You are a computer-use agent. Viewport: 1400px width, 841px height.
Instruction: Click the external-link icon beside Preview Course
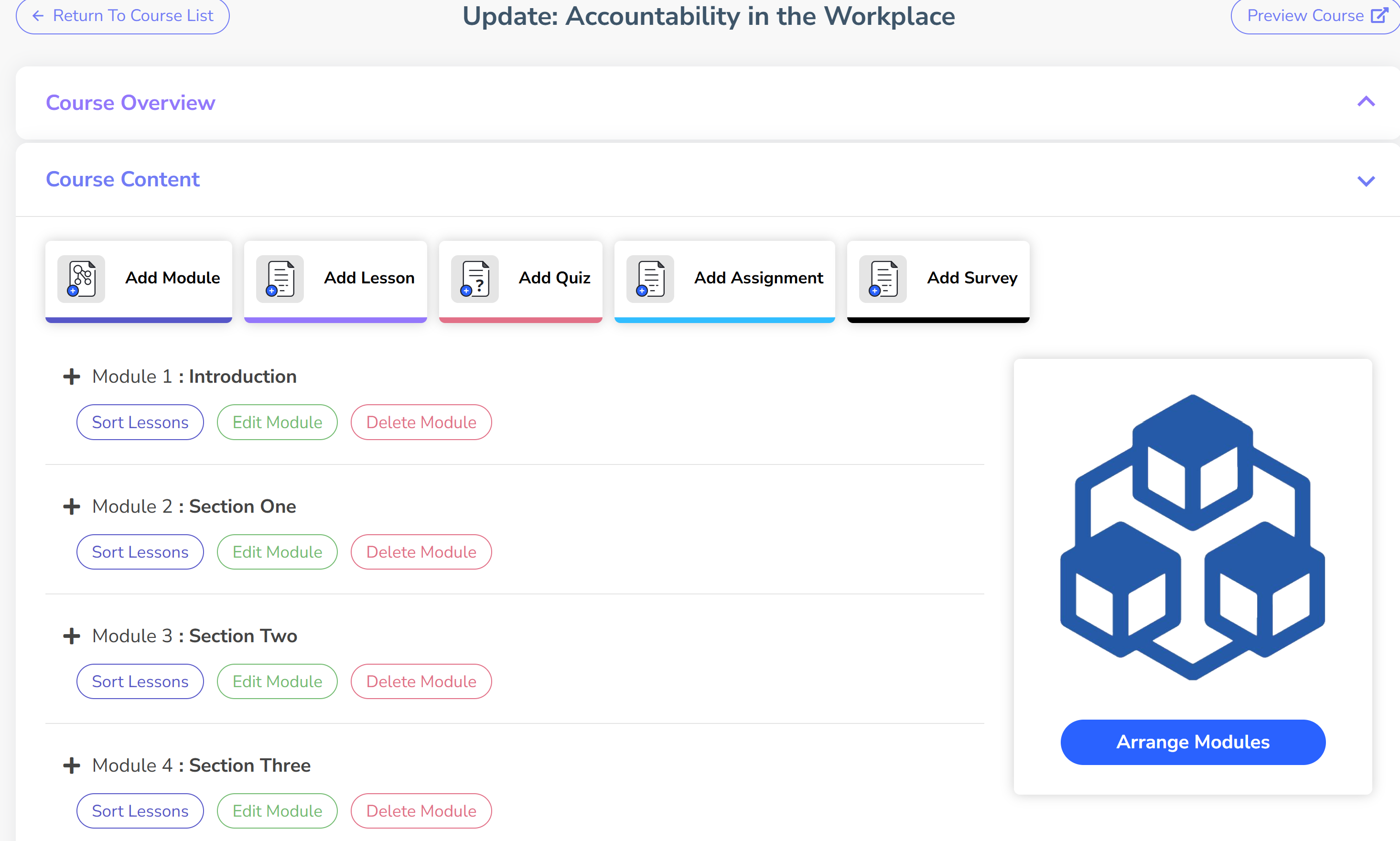click(1378, 15)
